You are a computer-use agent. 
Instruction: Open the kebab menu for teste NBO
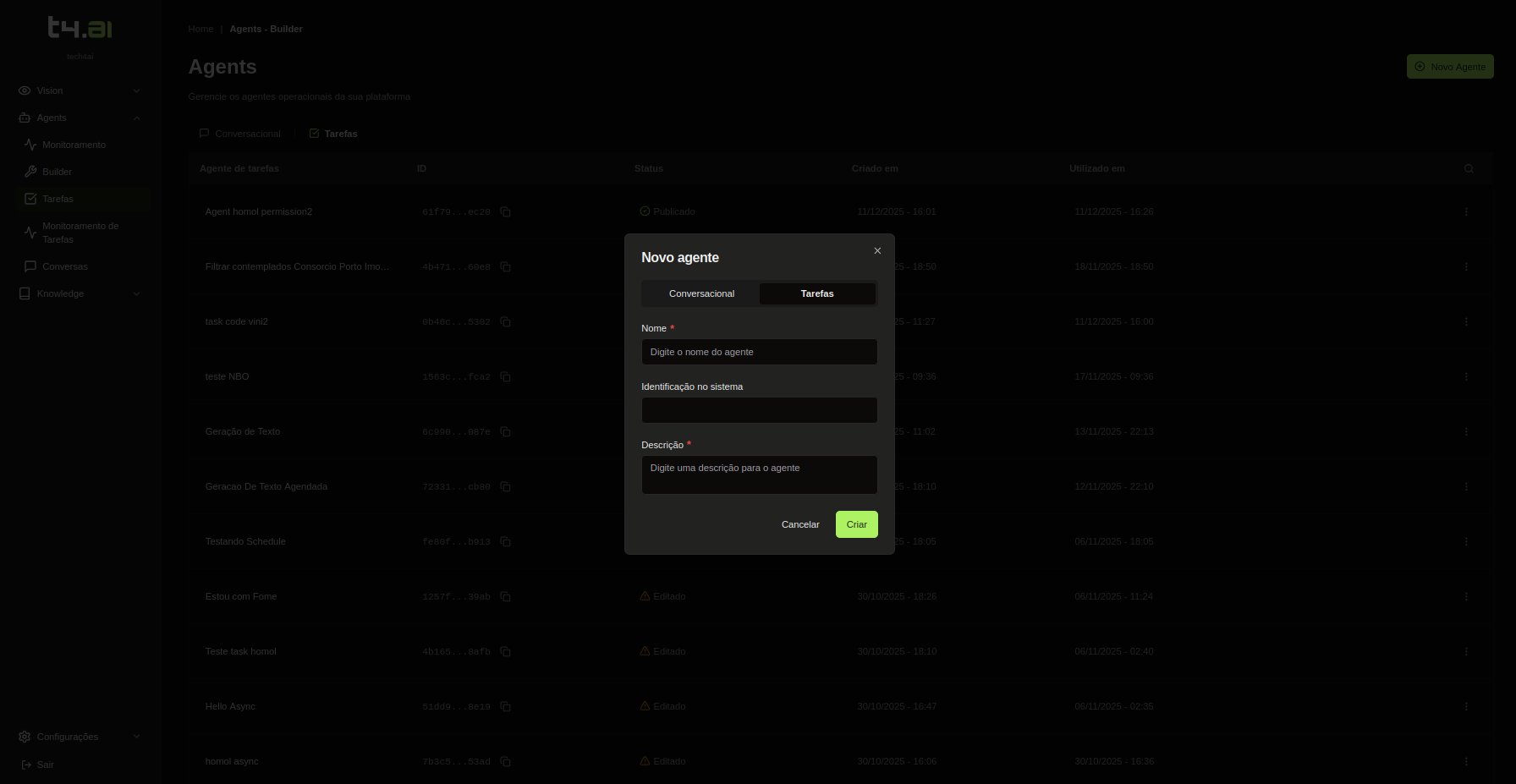(x=1466, y=376)
